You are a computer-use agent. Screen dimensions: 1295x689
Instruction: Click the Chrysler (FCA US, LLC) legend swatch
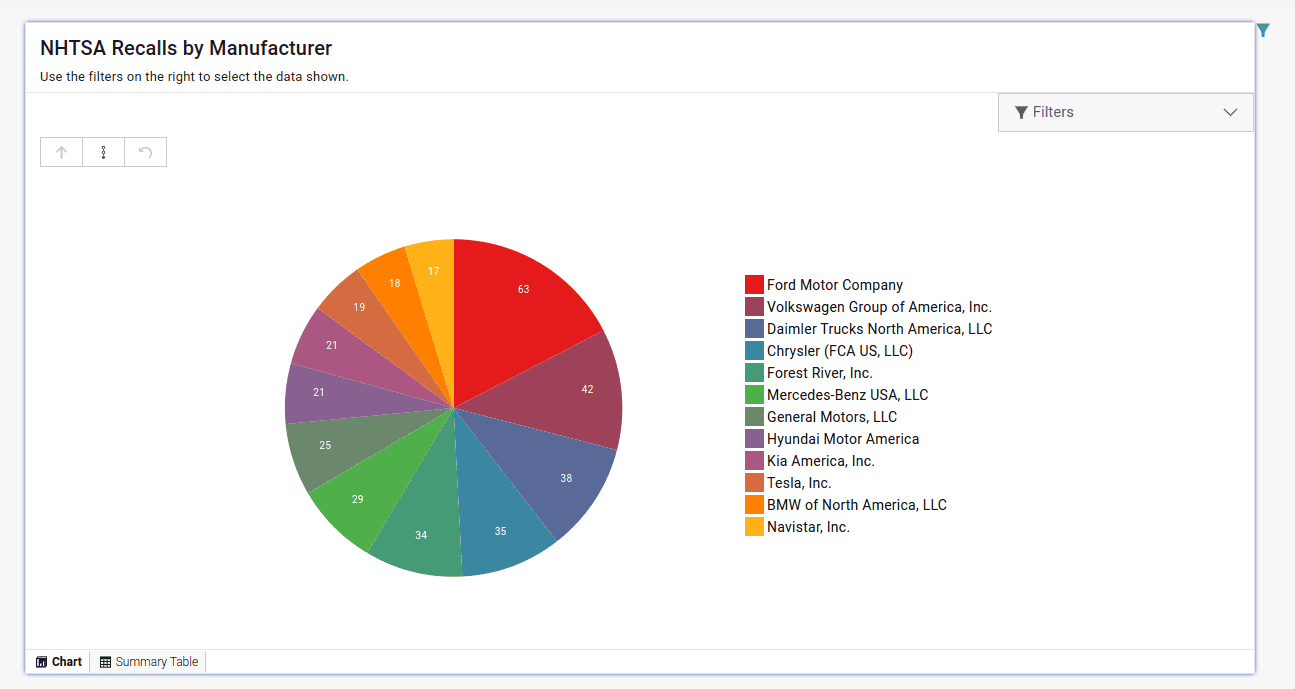[x=754, y=351]
